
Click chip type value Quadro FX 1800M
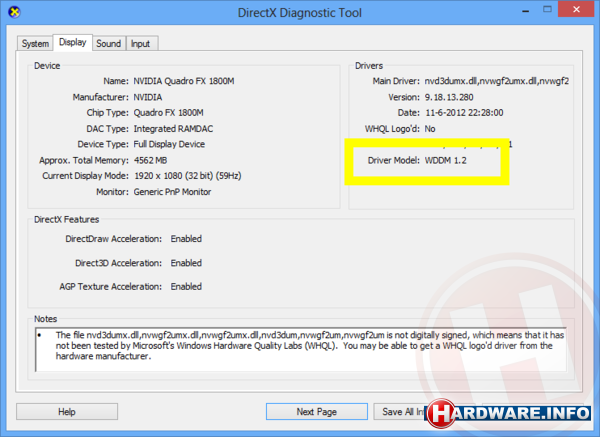tap(168, 113)
